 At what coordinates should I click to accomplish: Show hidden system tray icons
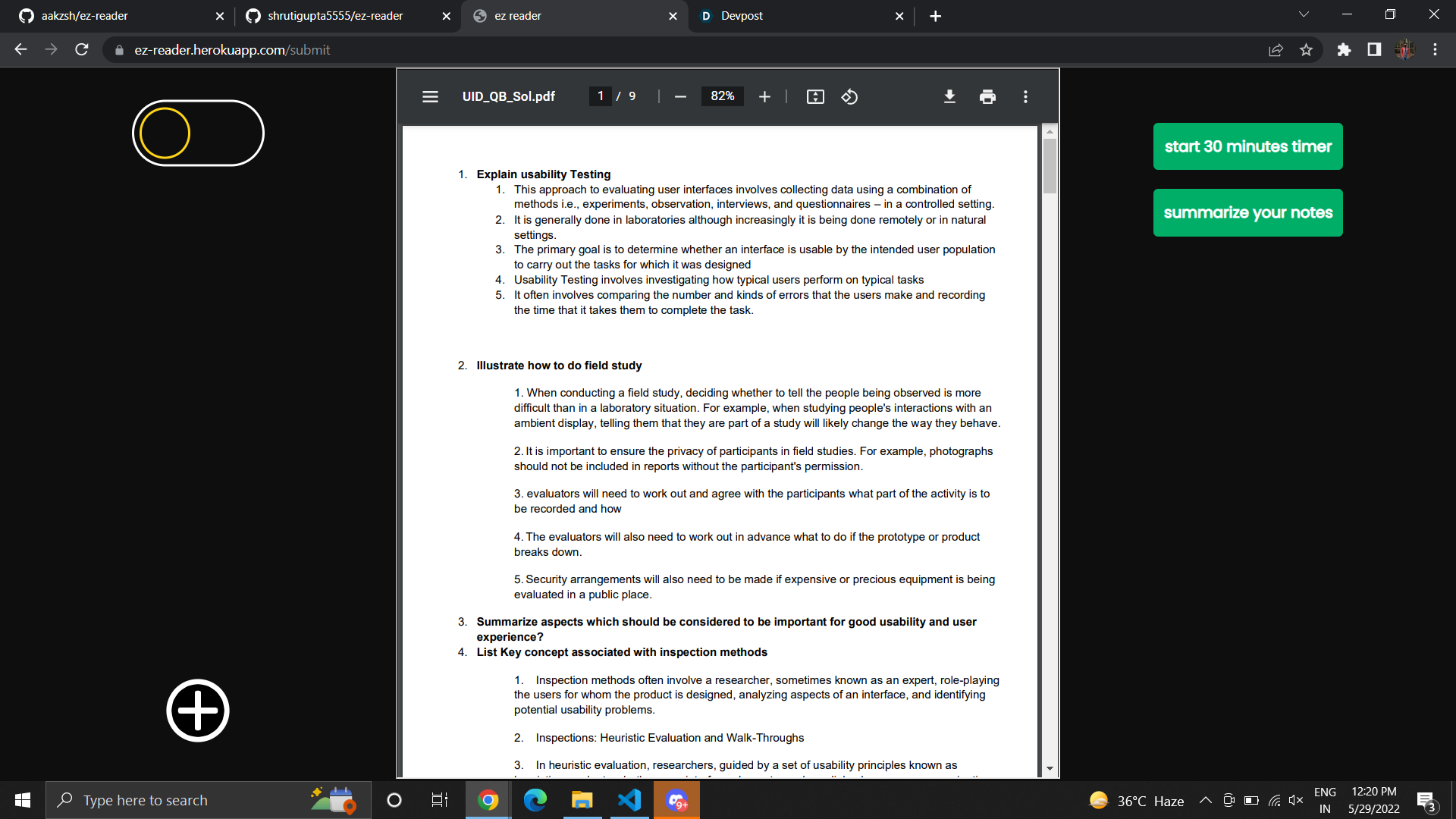click(1205, 800)
